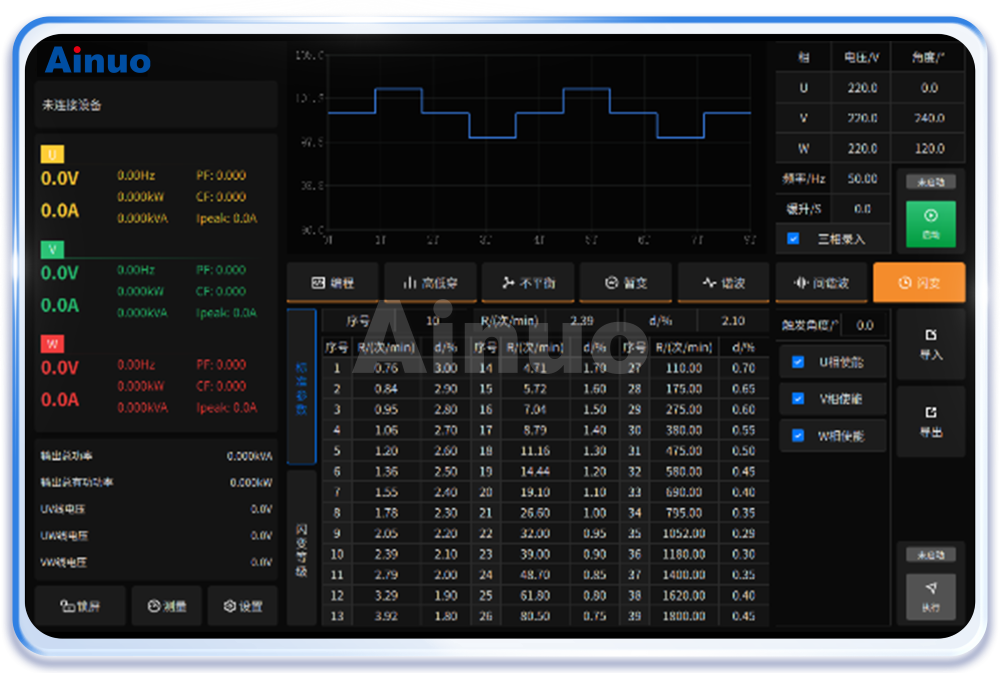Click the 导入 import icon button
The width and height of the screenshot is (1000, 673).
pyautogui.click(x=930, y=344)
